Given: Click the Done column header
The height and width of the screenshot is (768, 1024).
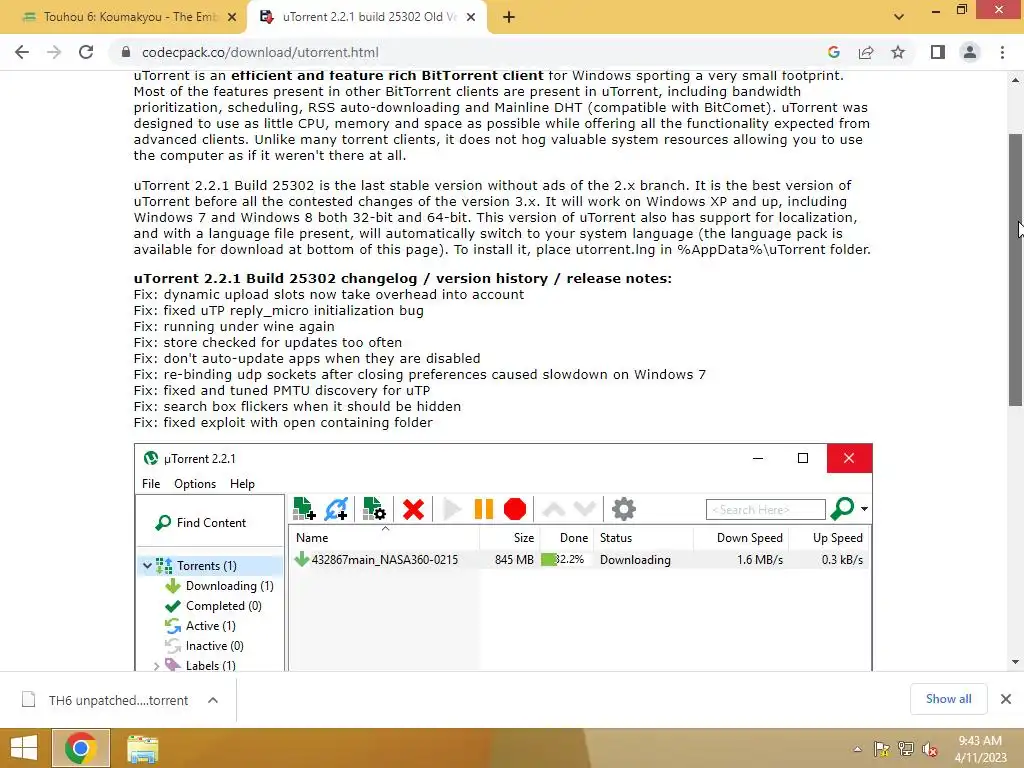Looking at the screenshot, I should [x=566, y=537].
